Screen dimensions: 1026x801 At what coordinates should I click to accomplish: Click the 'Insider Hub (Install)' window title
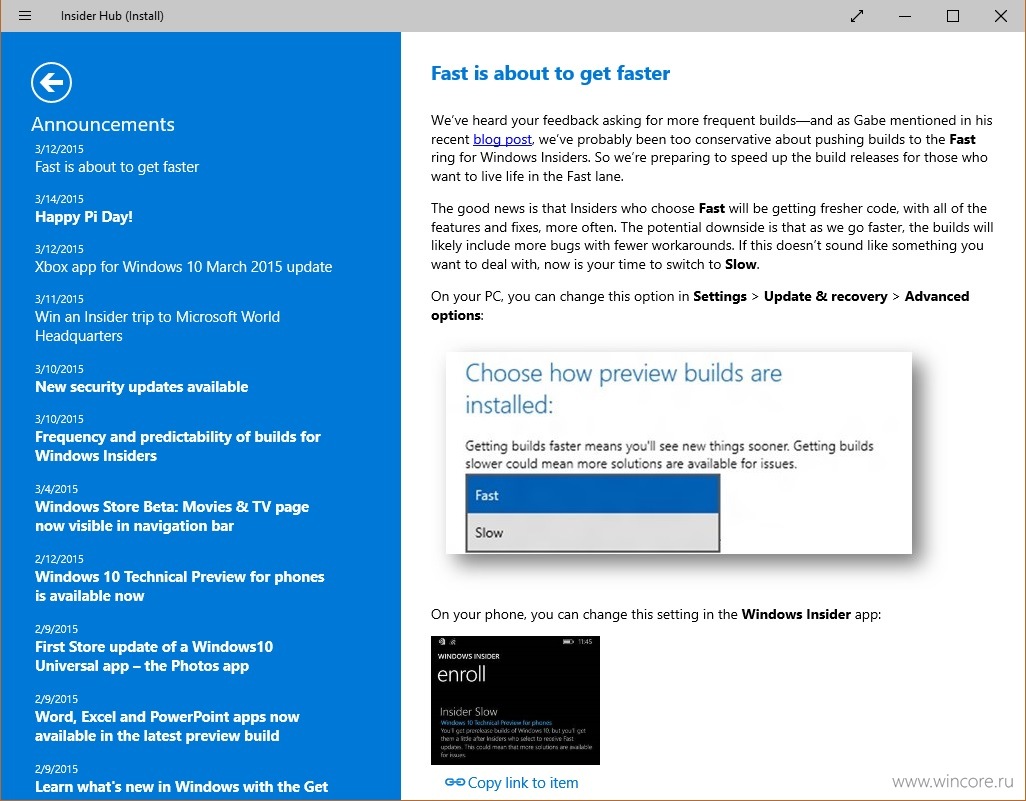click(x=112, y=16)
